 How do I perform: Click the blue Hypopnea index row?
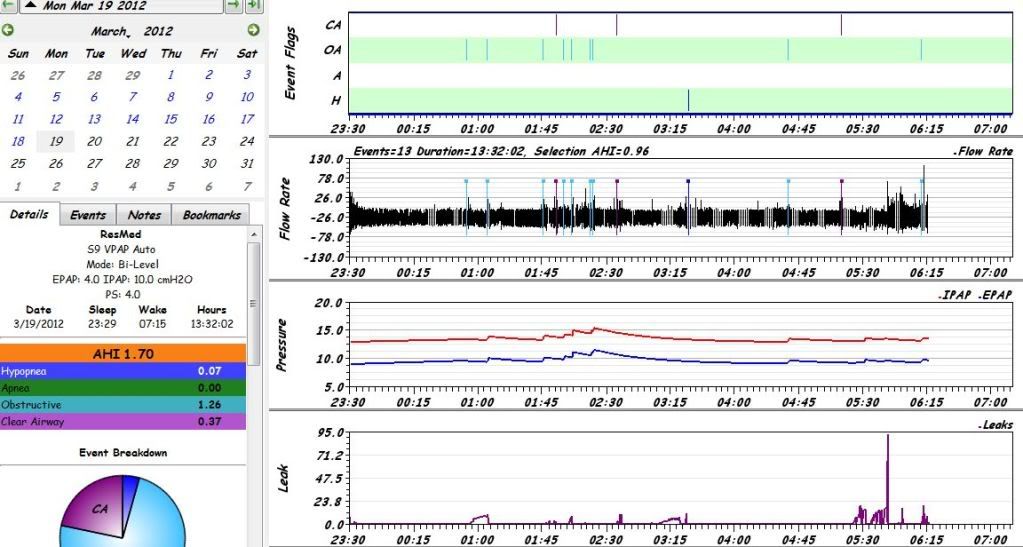(x=123, y=371)
